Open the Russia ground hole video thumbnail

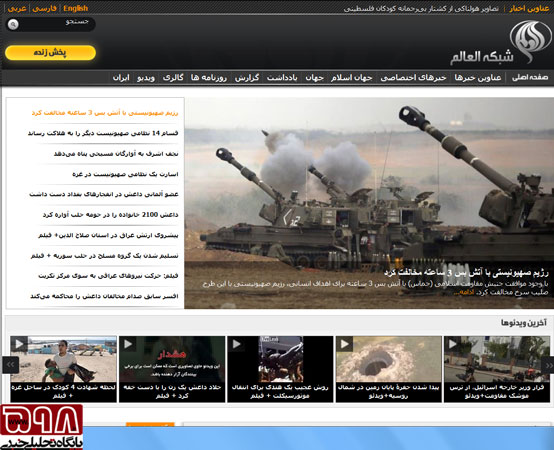tap(389, 359)
